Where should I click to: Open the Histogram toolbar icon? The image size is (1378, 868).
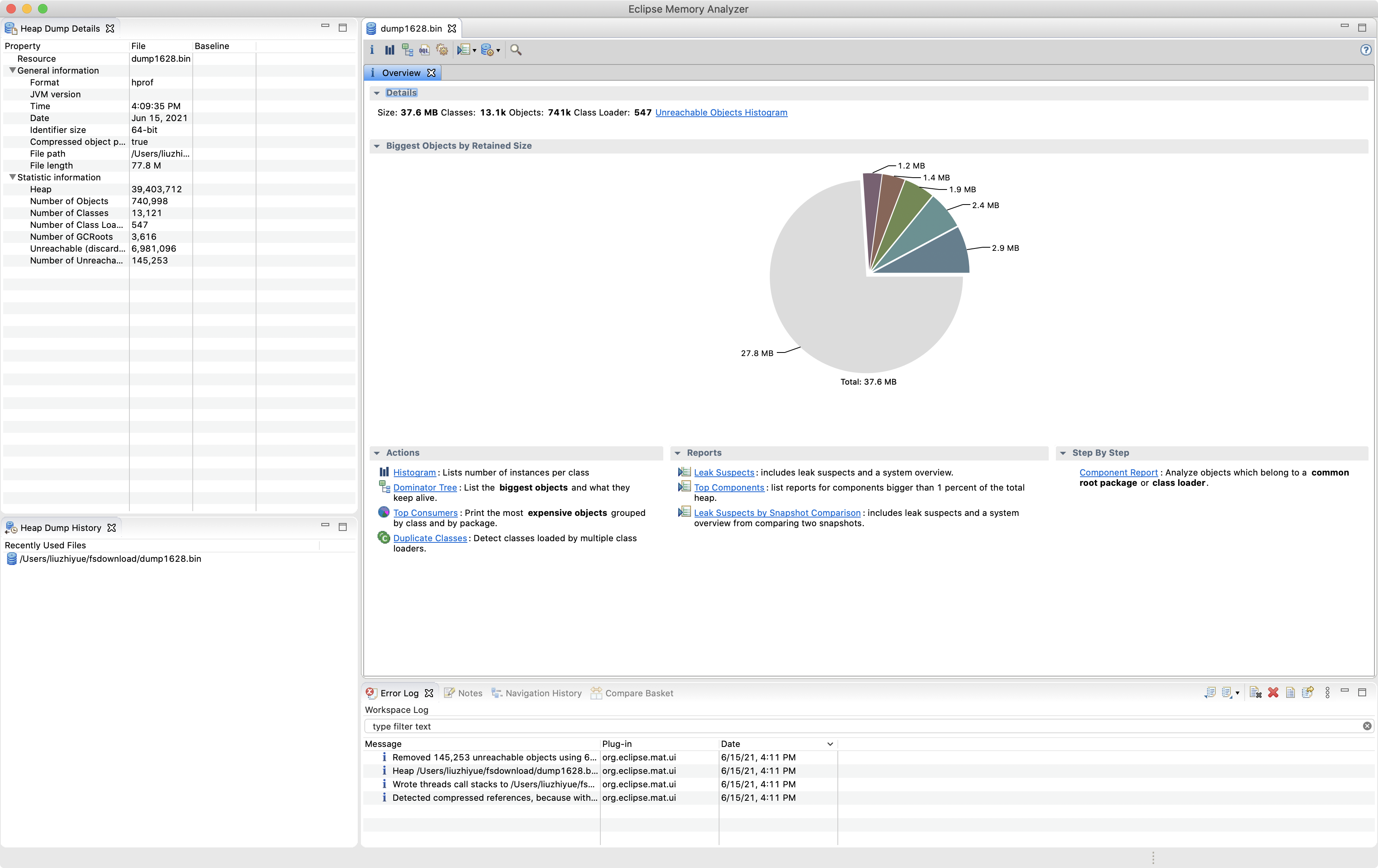point(390,50)
